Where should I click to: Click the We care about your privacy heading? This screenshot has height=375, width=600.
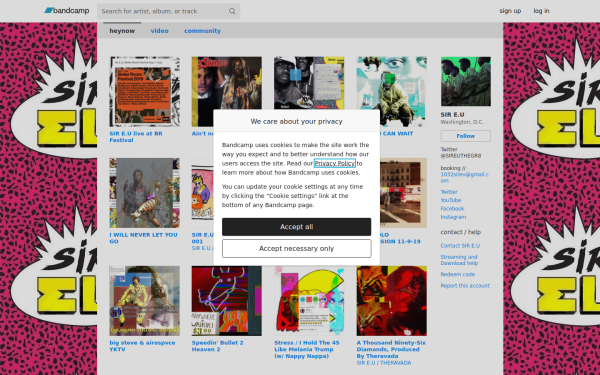click(x=297, y=121)
